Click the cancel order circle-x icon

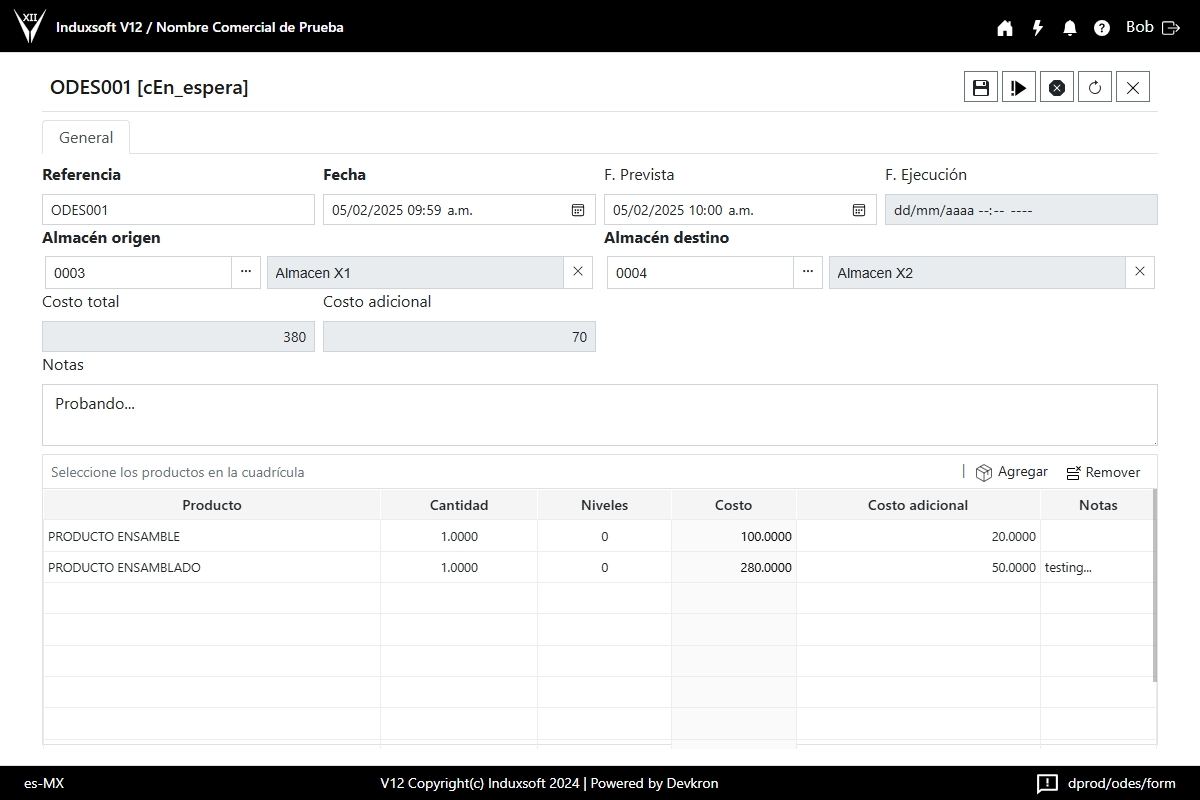tap(1056, 87)
